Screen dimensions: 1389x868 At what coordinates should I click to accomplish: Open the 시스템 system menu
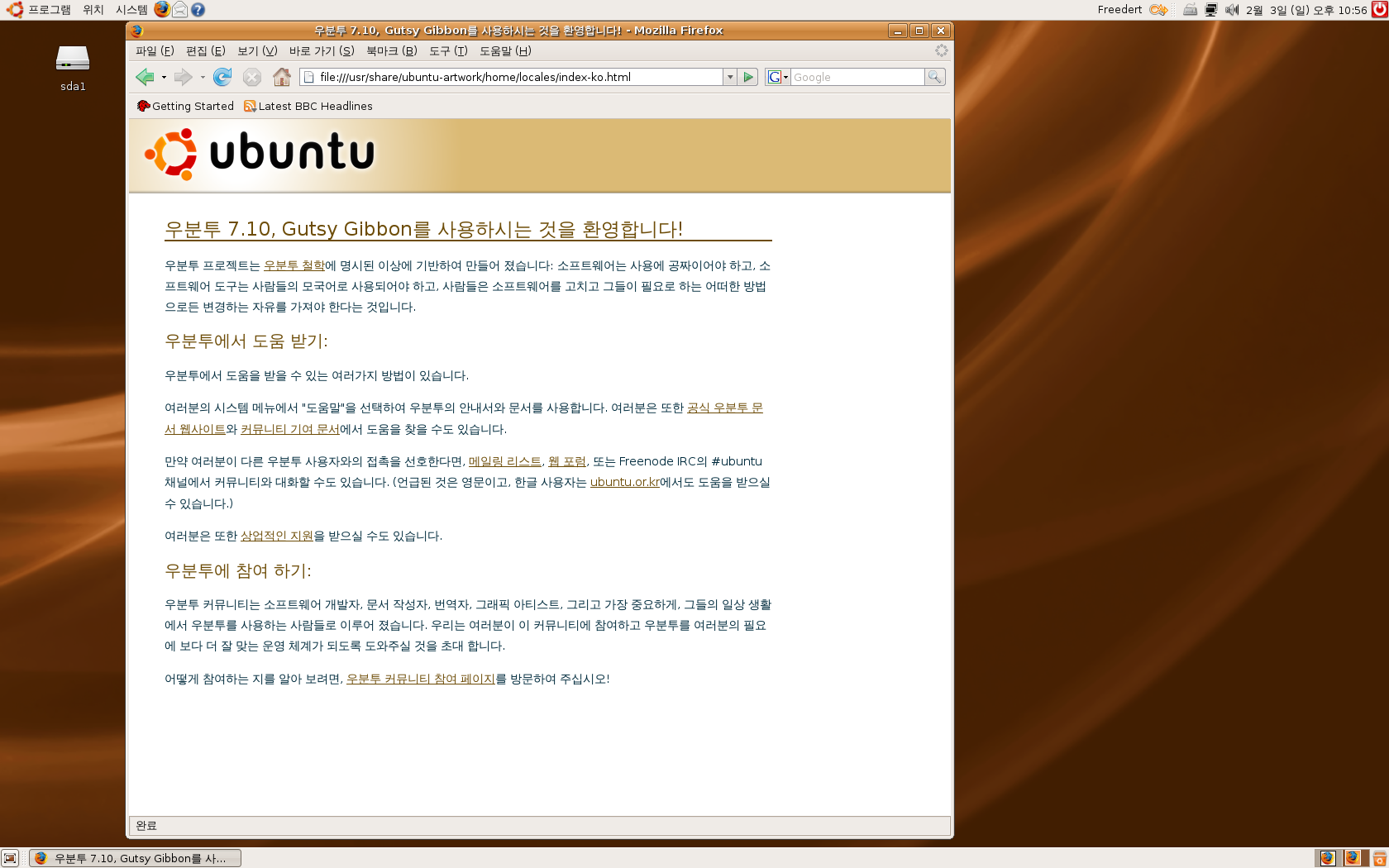(131, 10)
